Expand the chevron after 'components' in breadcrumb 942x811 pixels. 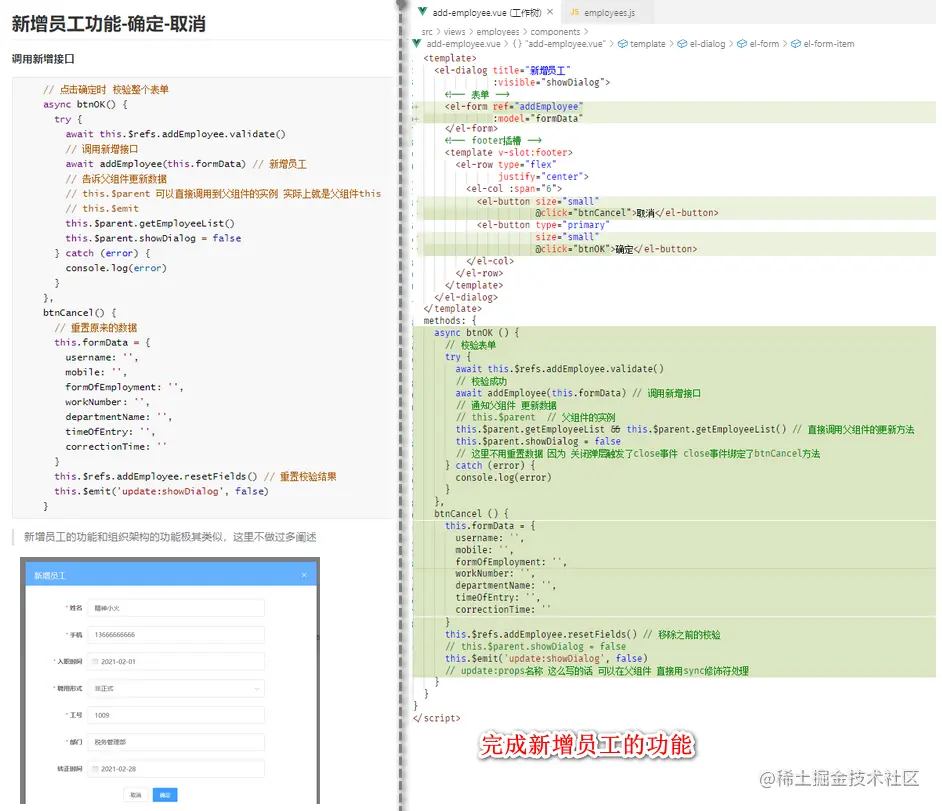(586, 32)
